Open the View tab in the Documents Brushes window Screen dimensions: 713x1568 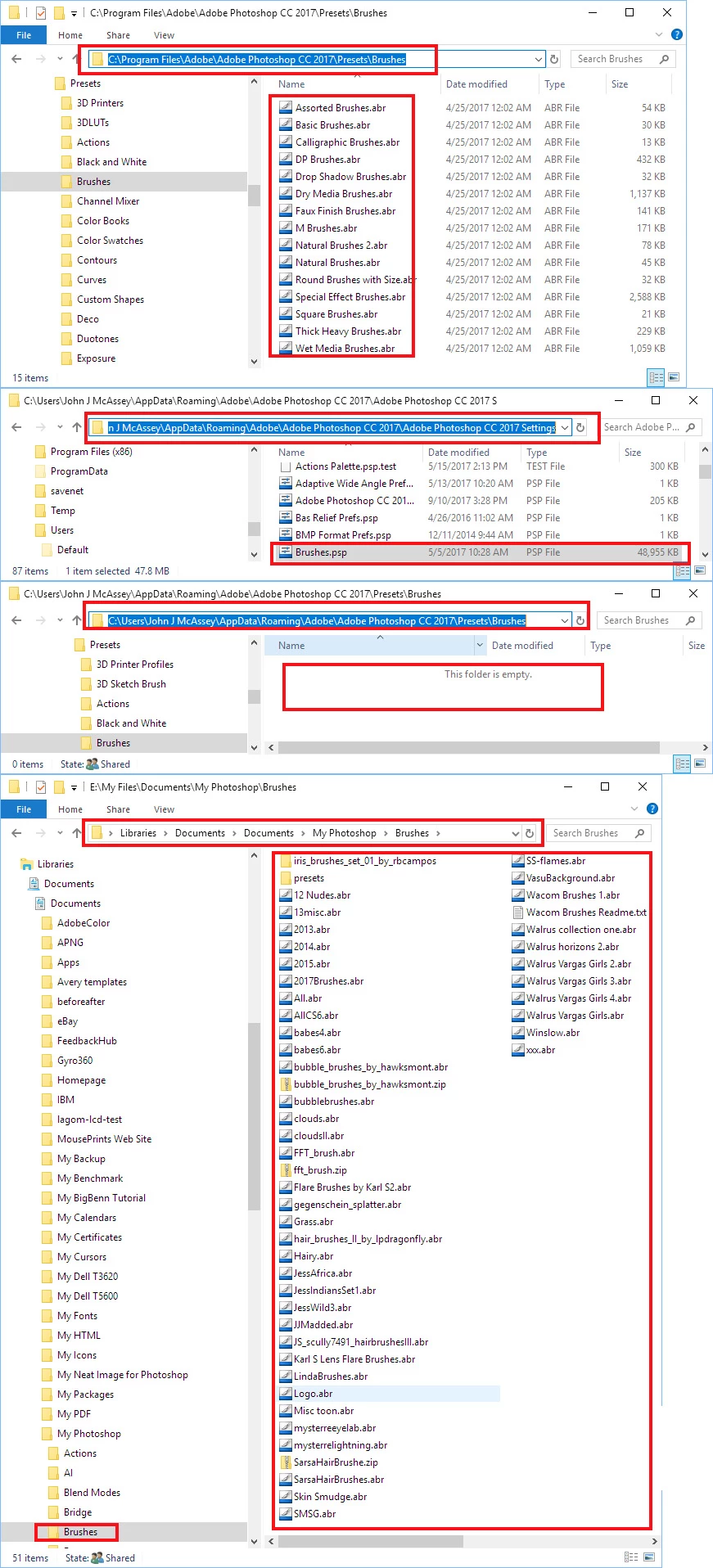coord(164,809)
